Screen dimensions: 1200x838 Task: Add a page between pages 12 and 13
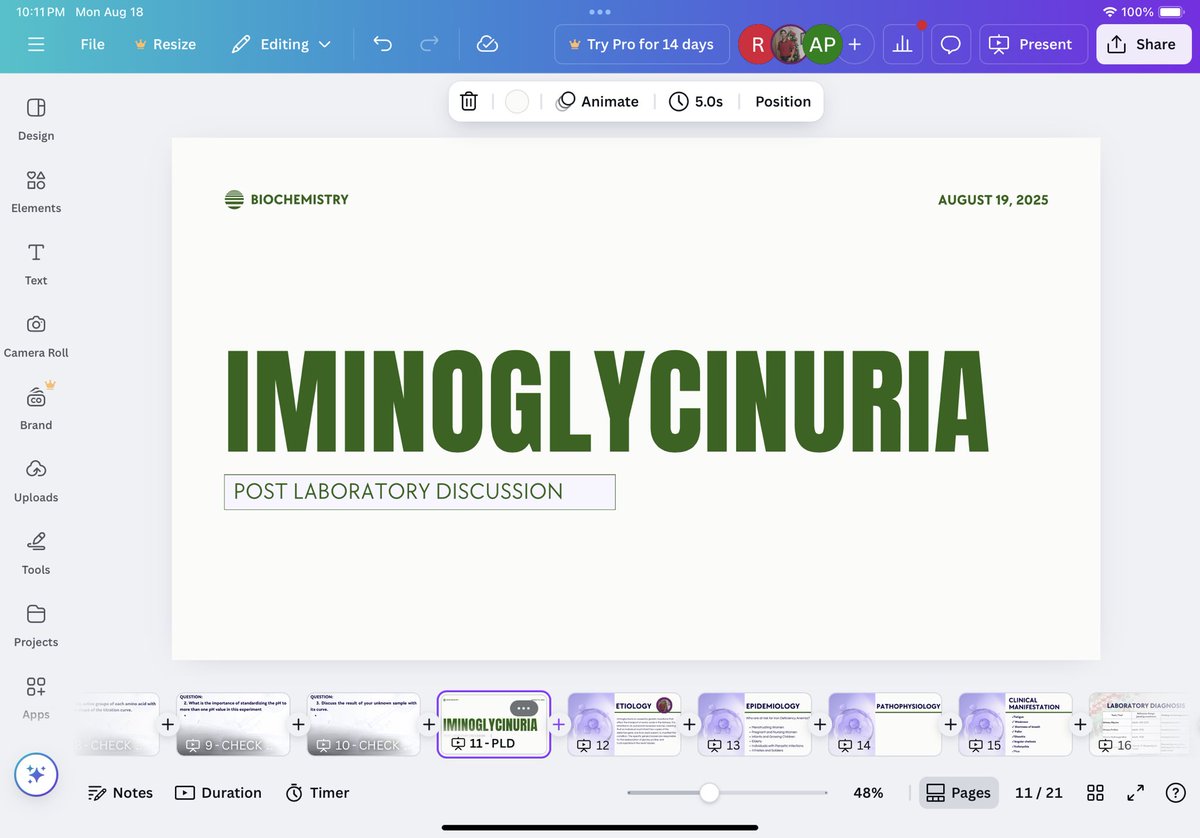click(x=689, y=724)
